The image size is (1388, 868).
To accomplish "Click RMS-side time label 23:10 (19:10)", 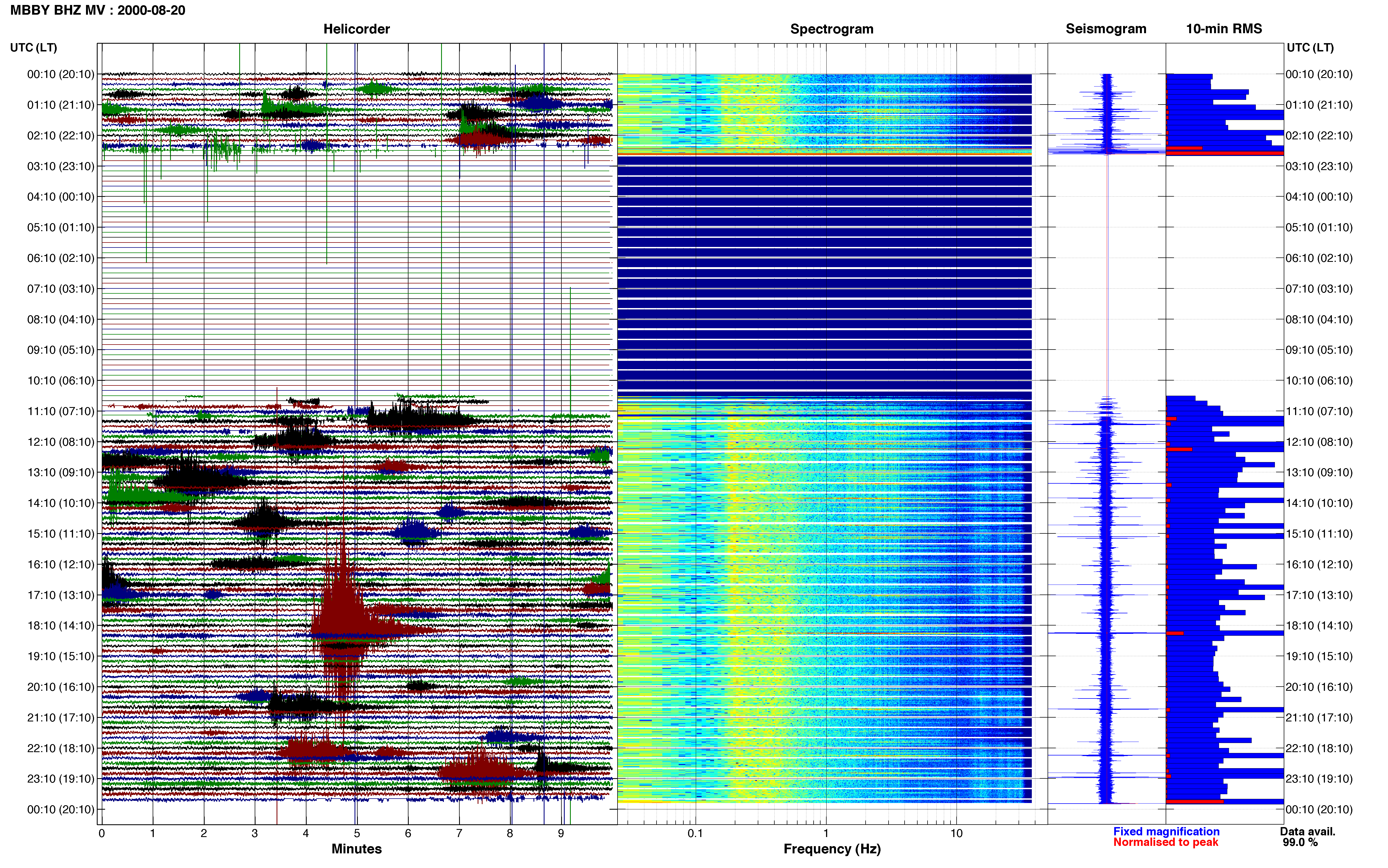I will (1319, 778).
